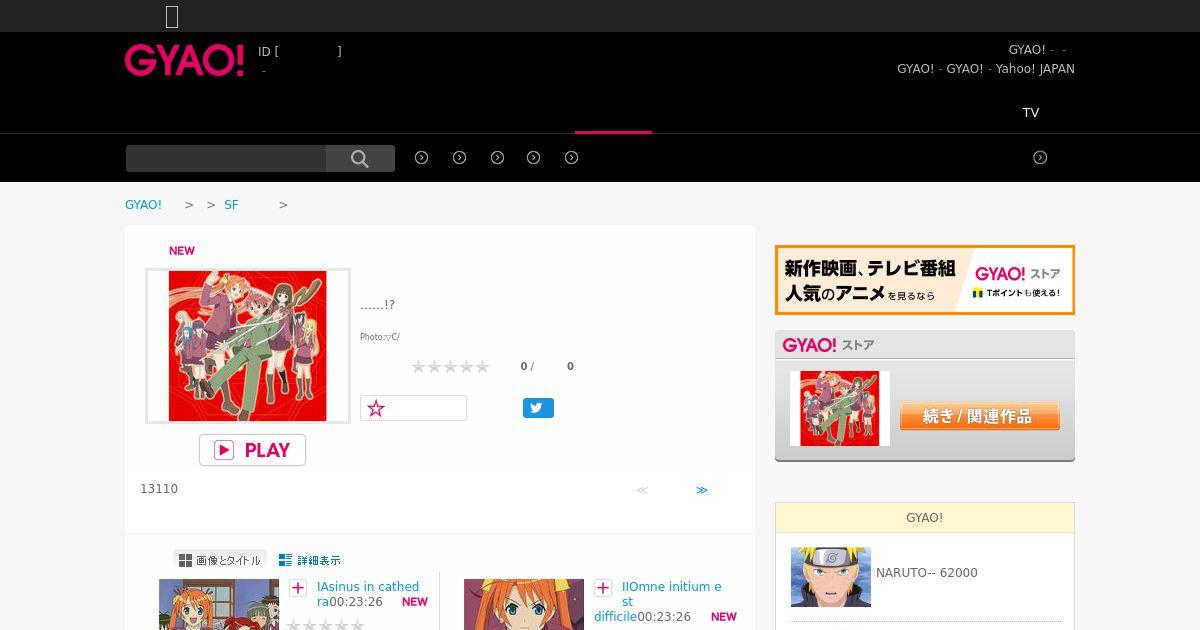Share via the Twitter bird button
The height and width of the screenshot is (630, 1200).
(x=538, y=408)
